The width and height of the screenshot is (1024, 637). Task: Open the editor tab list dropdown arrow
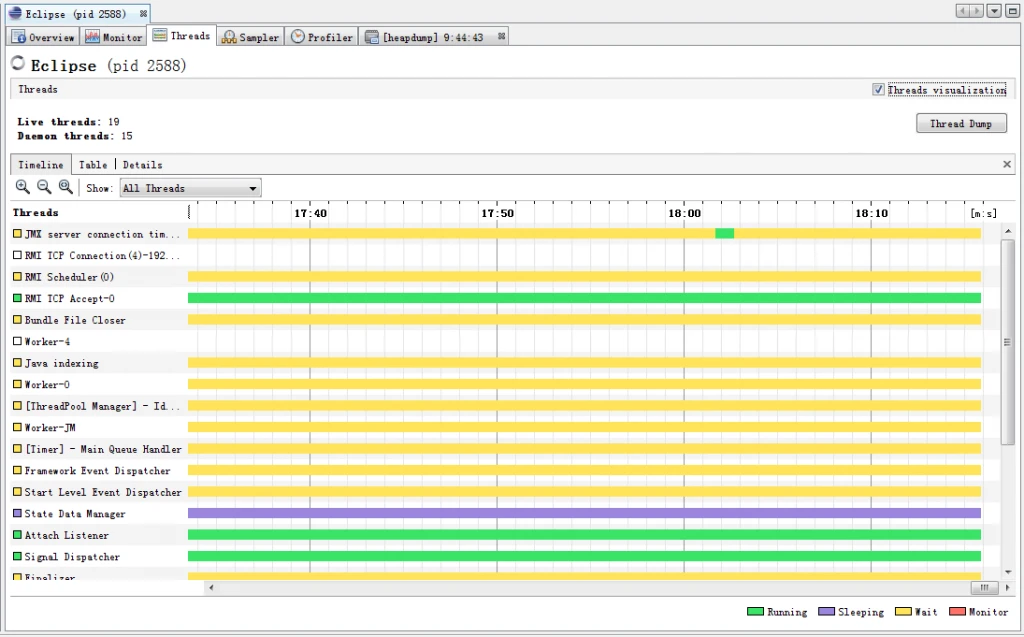994,11
